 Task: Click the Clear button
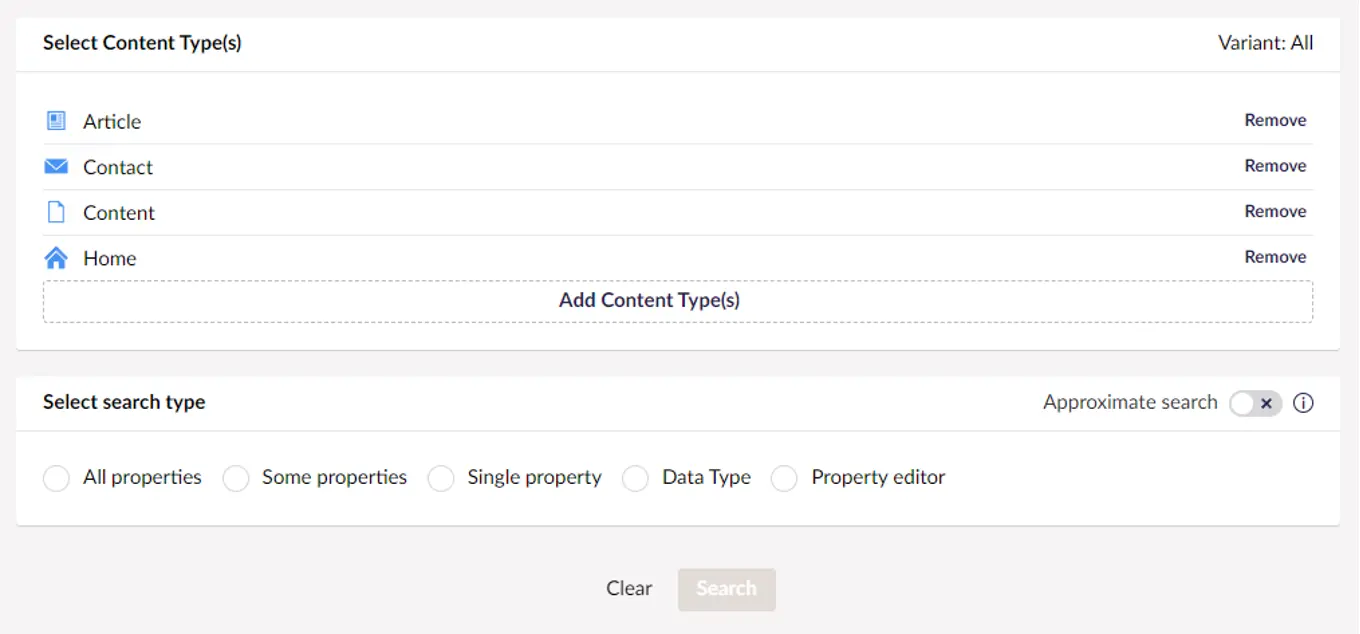[x=629, y=589]
